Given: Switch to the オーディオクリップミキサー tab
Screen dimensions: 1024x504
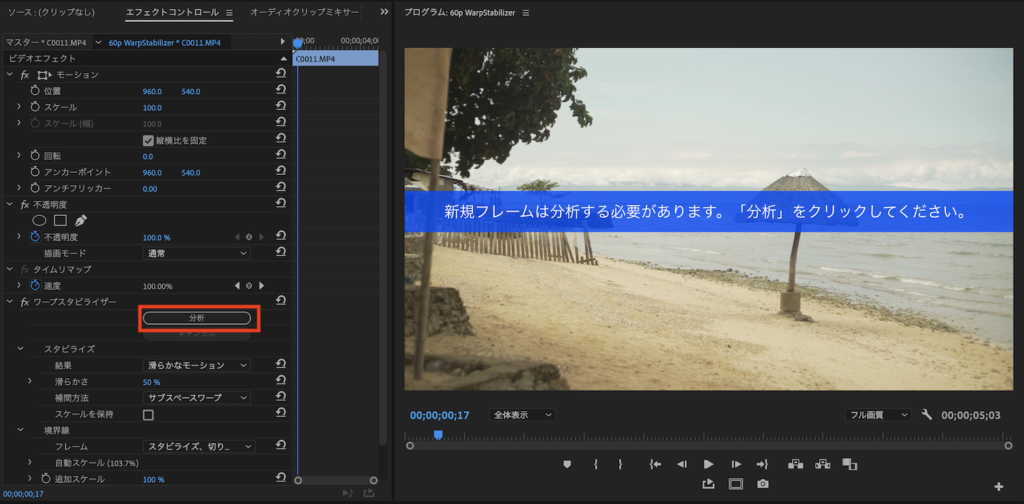Looking at the screenshot, I should 306,13.
